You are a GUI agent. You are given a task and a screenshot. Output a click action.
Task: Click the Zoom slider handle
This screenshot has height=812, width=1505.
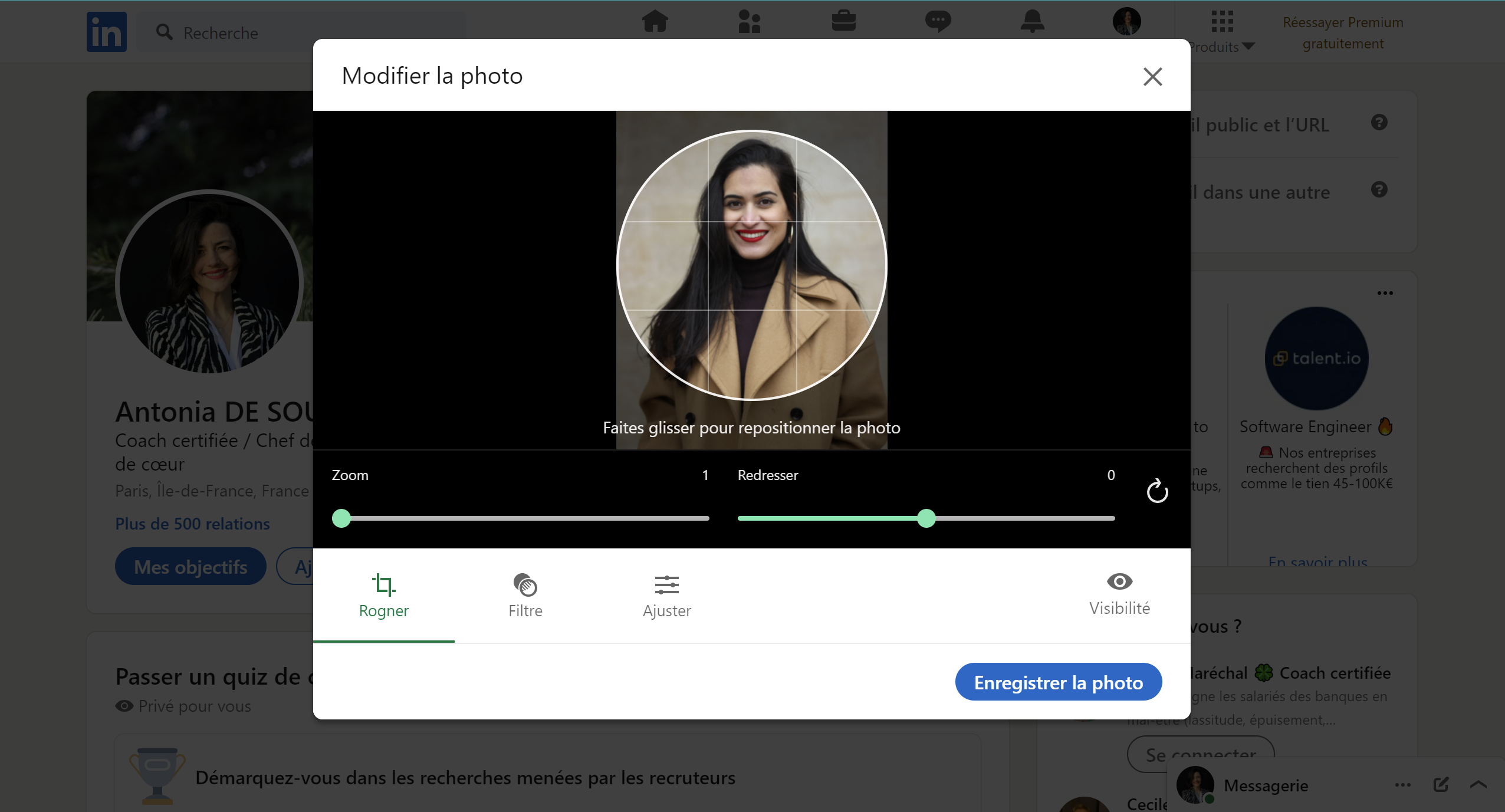point(341,518)
